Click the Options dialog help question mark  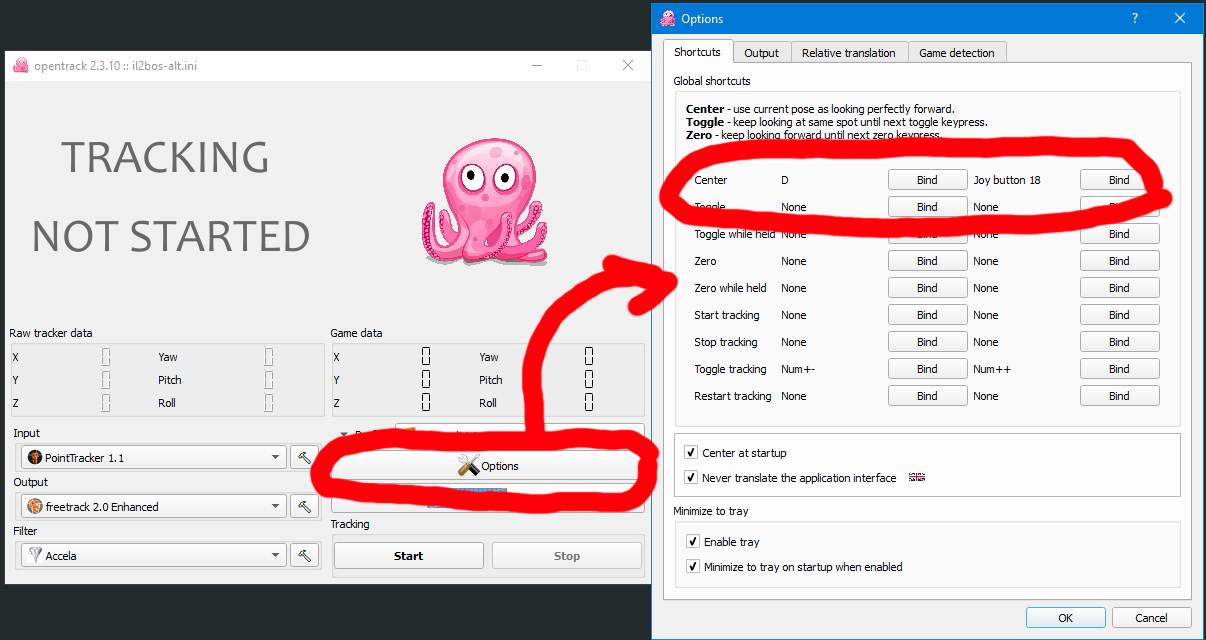1135,19
